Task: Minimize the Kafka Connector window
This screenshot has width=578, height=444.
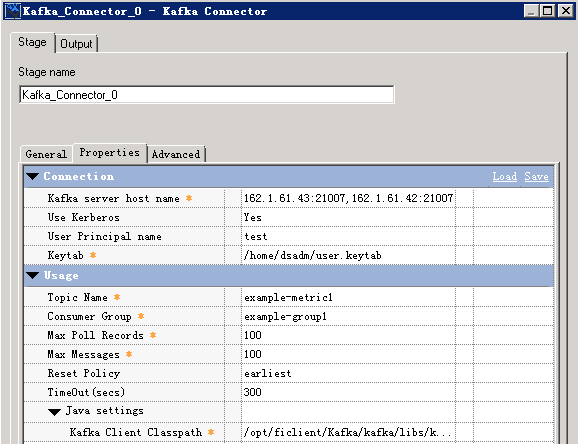Action: point(531,11)
